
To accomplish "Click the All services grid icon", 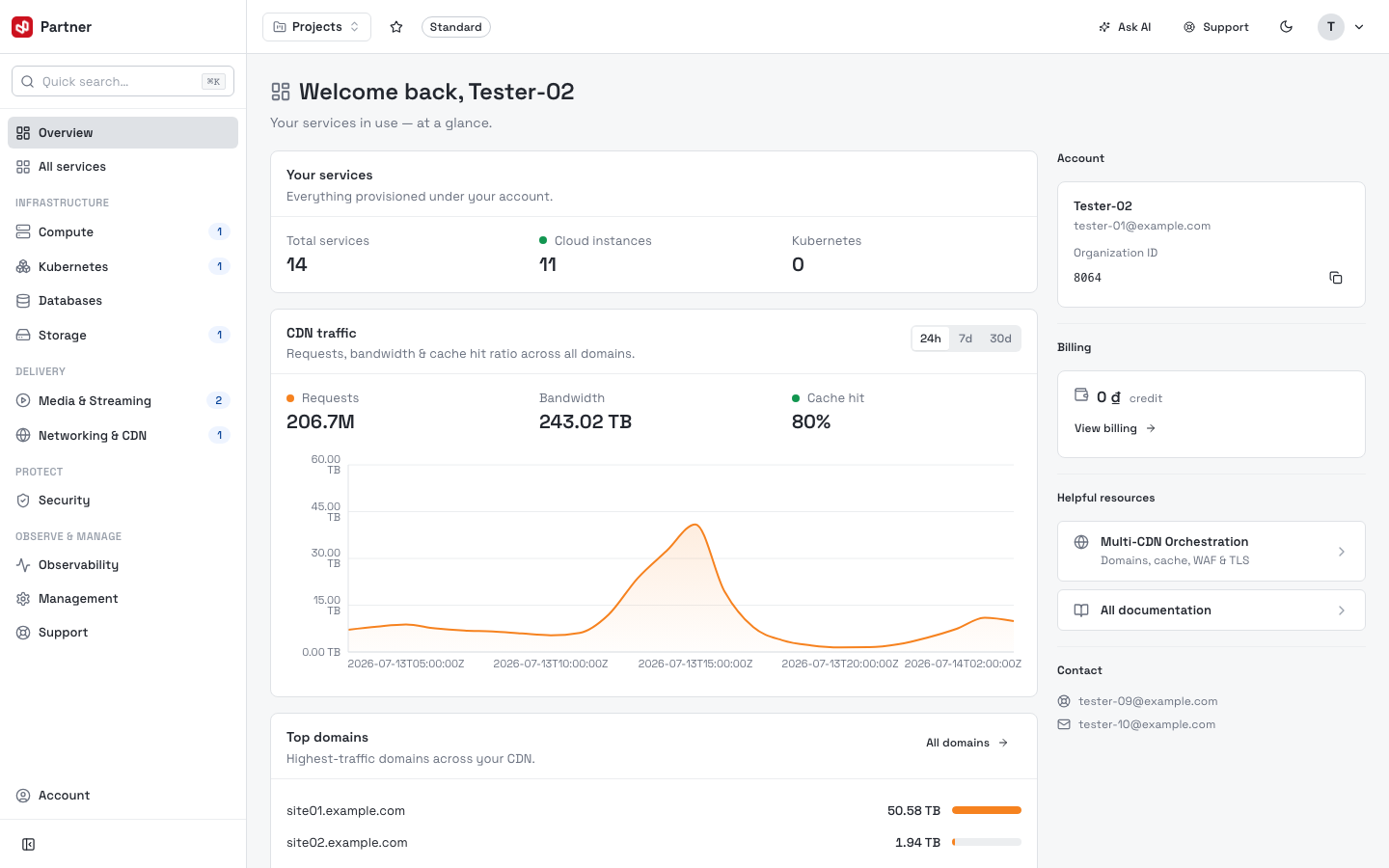I will point(23,167).
